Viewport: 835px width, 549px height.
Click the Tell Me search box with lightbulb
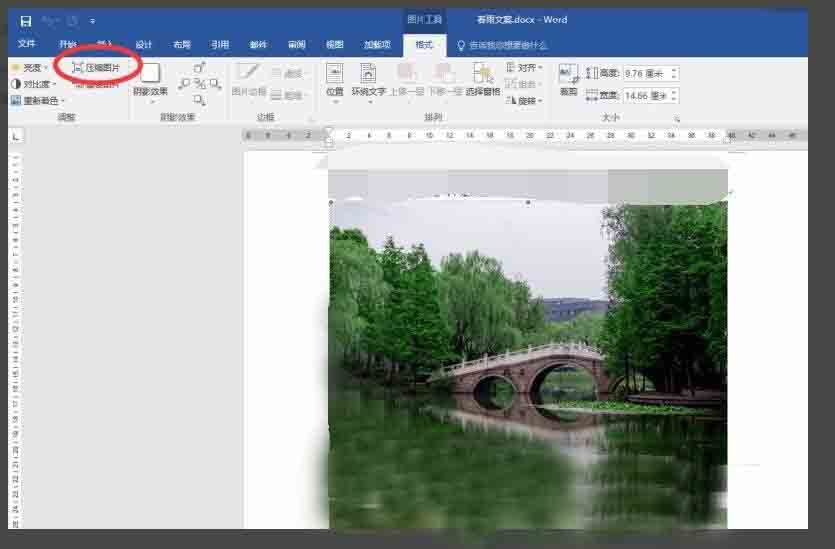click(502, 45)
